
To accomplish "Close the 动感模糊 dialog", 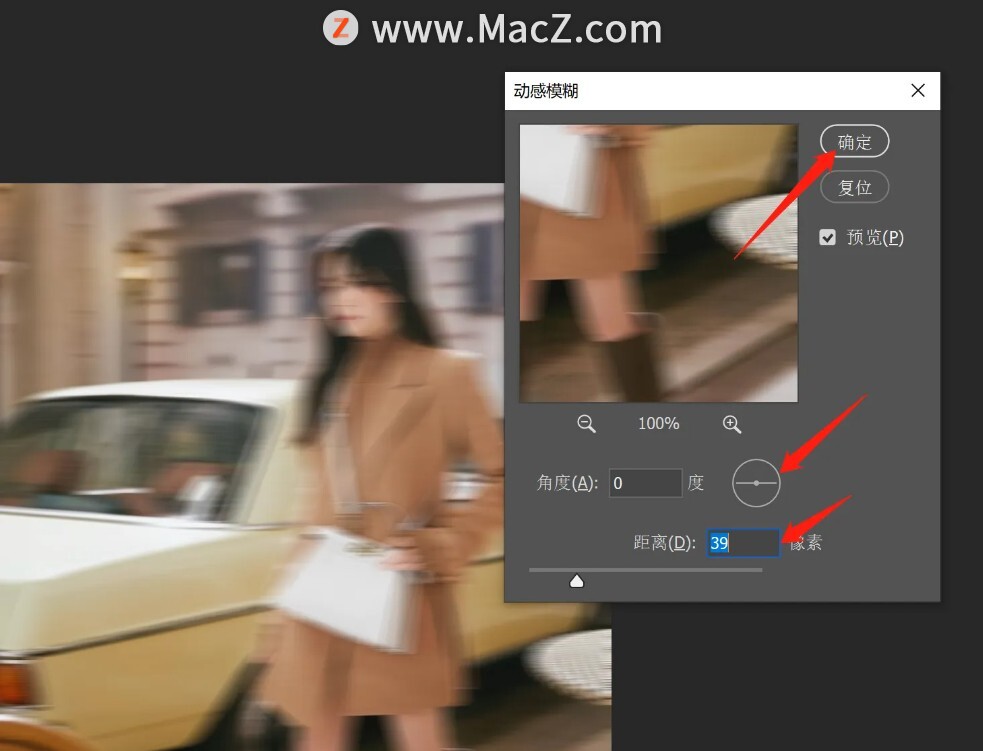I will tap(918, 91).
